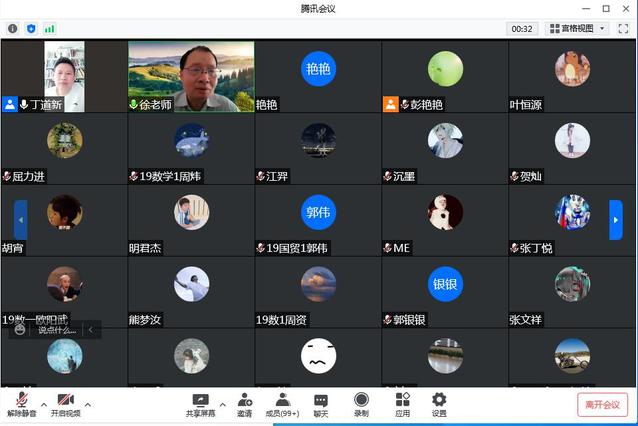The height and width of the screenshot is (426, 638).
Task: Open the Apps (应用) menu
Action: [402, 404]
